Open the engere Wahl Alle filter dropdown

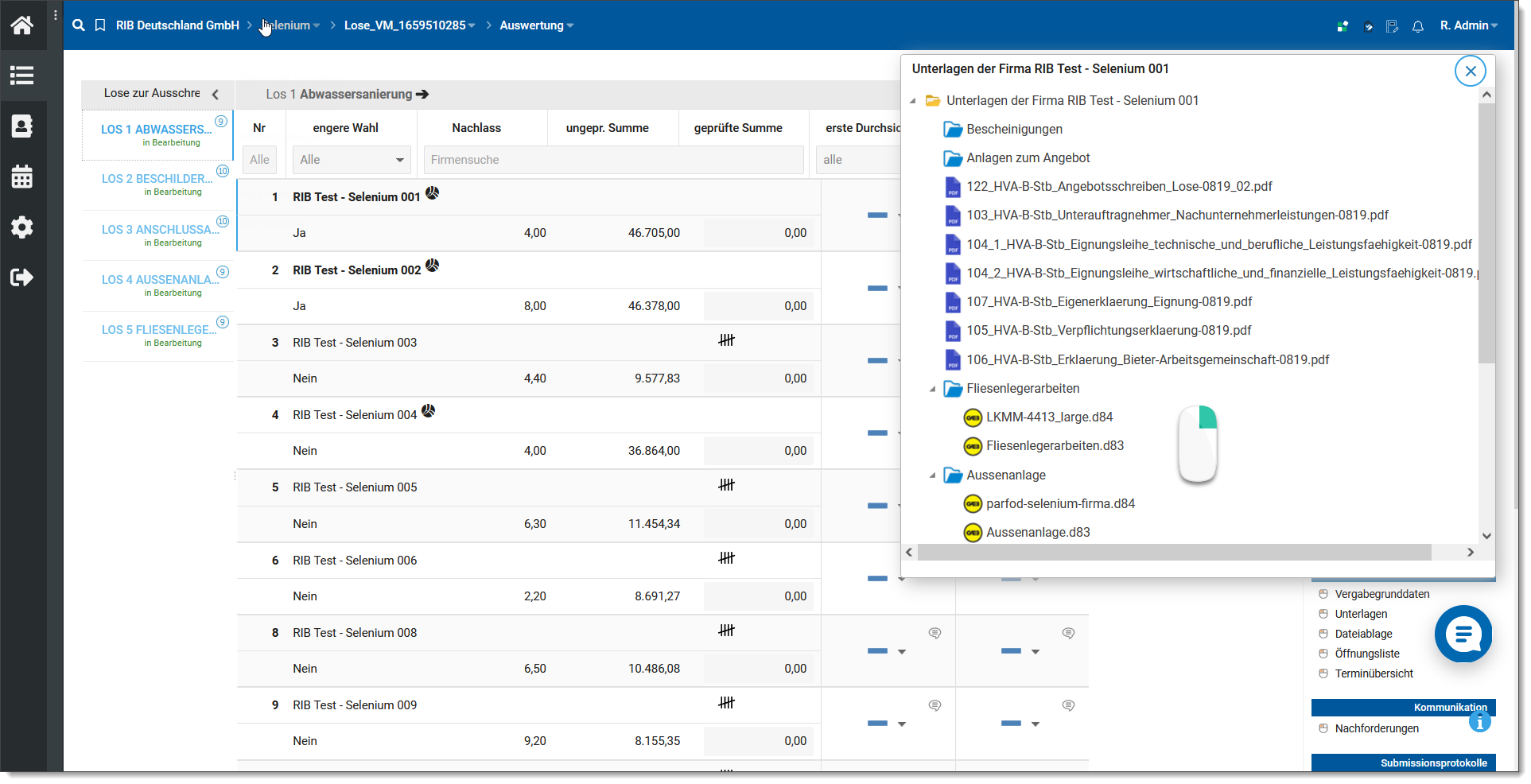(352, 160)
